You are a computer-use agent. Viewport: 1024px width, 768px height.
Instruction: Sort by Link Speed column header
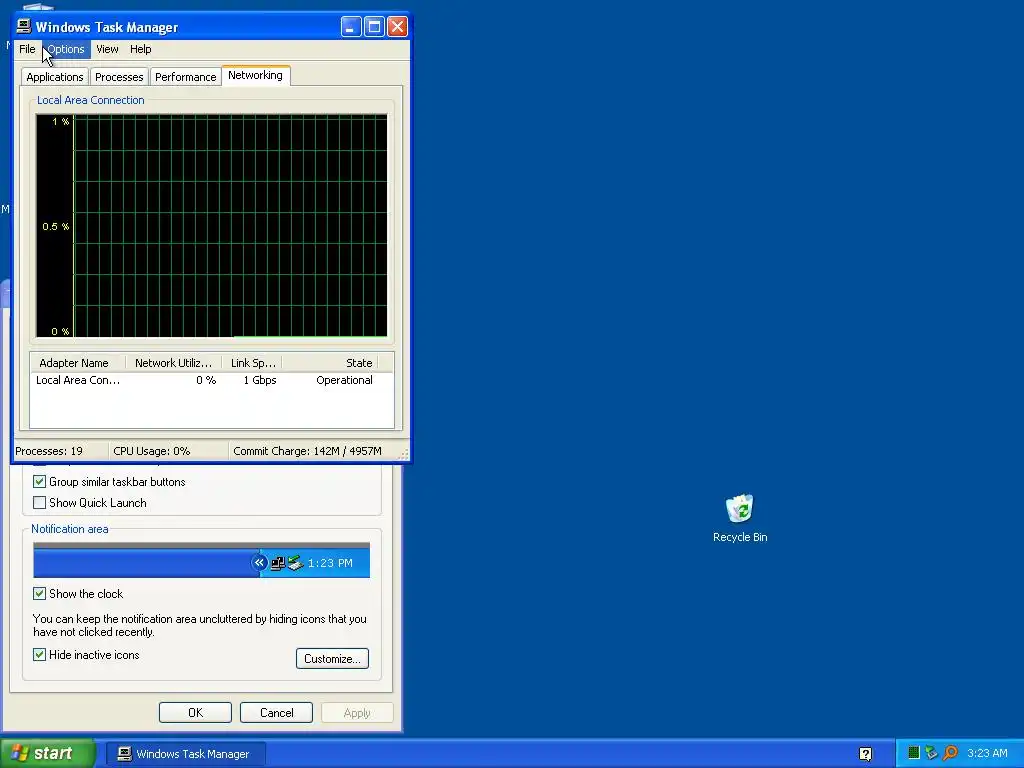pyautogui.click(x=252, y=363)
